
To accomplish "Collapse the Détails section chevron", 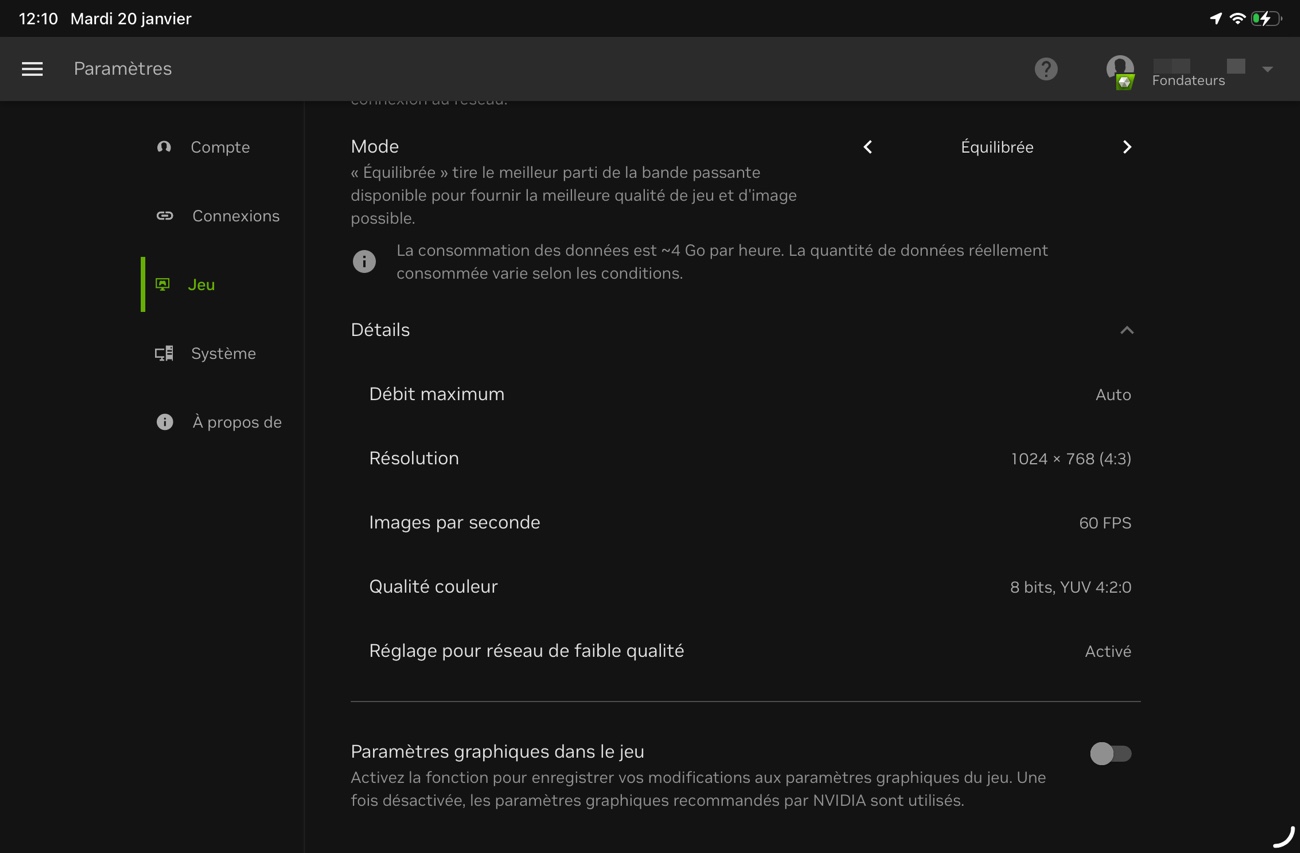I will click(x=1127, y=330).
